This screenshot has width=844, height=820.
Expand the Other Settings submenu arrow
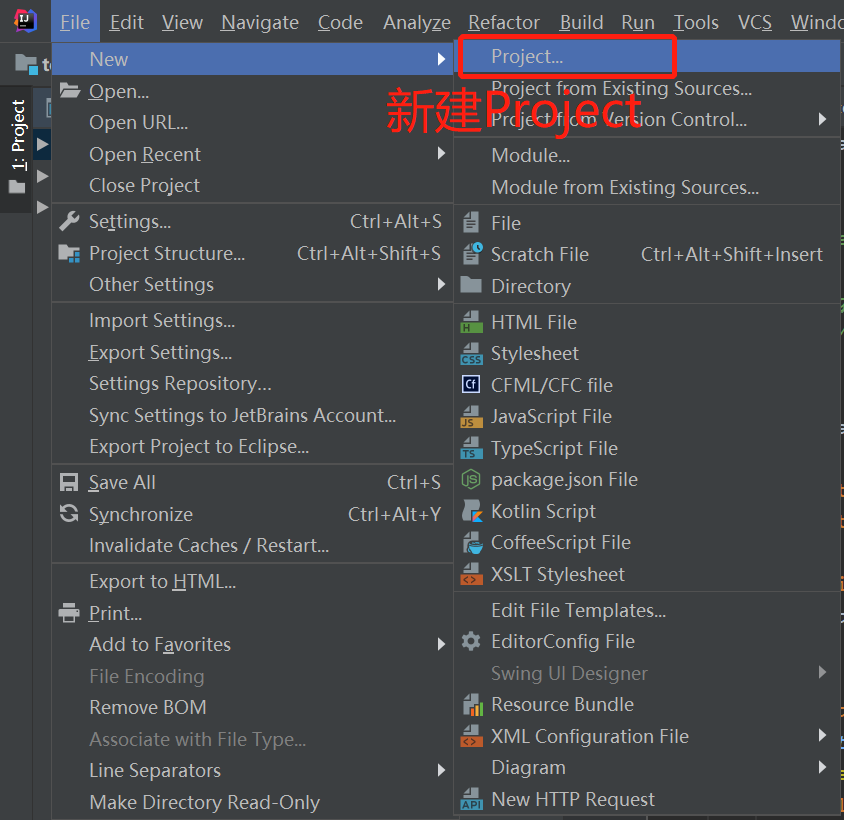[x=441, y=284]
